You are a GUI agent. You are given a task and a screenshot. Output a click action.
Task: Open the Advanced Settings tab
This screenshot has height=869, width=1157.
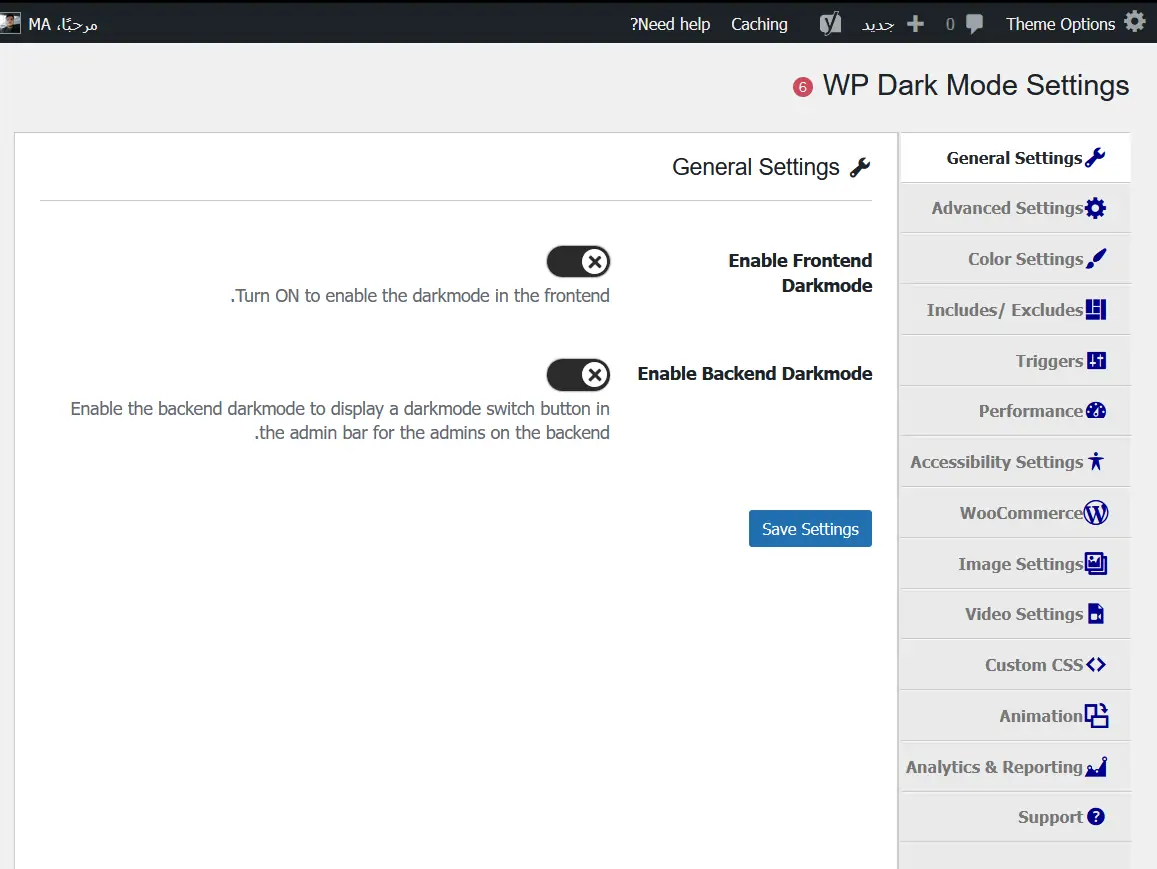(1016, 208)
